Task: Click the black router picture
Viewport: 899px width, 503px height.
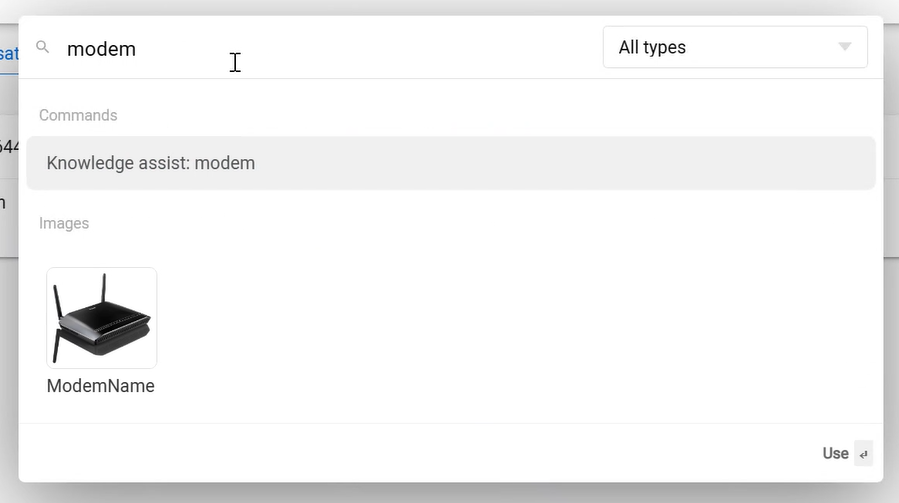Action: [x=101, y=318]
